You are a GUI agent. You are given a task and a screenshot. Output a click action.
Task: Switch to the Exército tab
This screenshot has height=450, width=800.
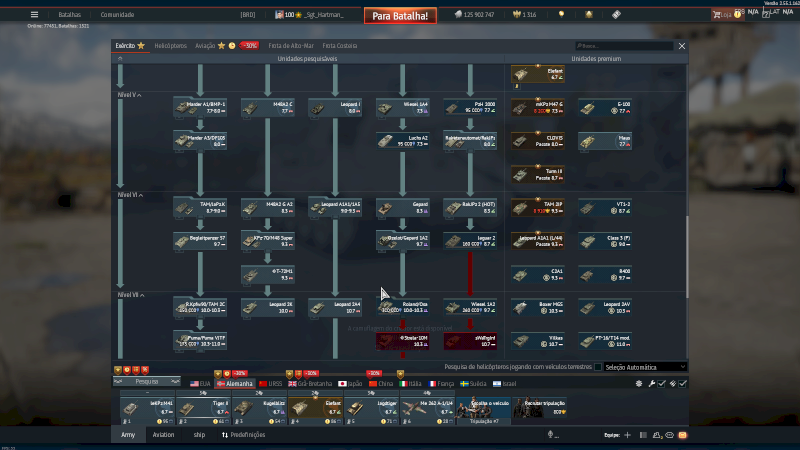pyautogui.click(x=130, y=45)
